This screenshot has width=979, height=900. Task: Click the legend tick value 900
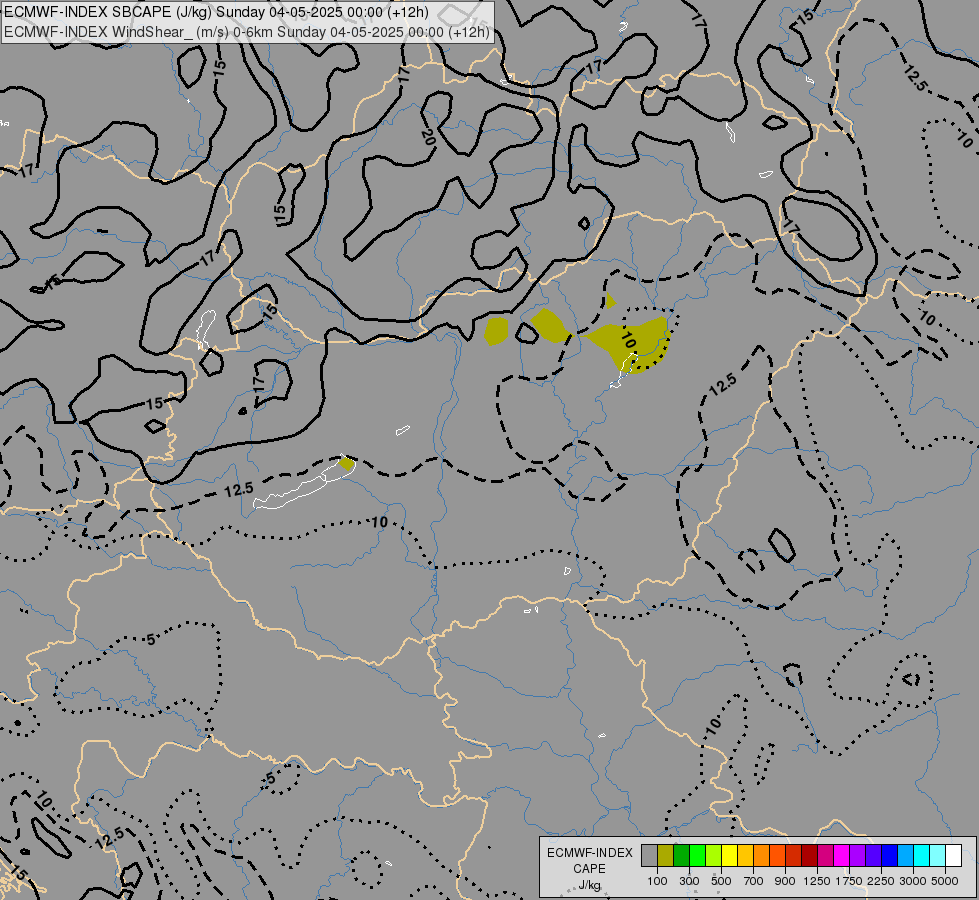click(x=785, y=881)
